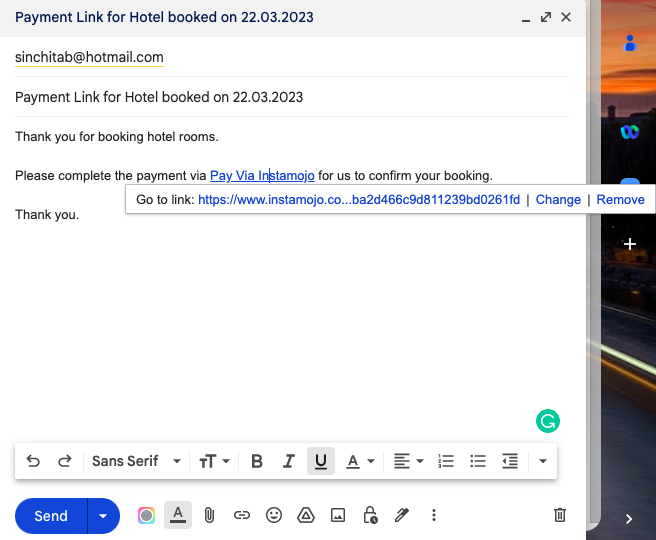Discard draft with the trash icon
This screenshot has width=656, height=540.
[x=560, y=516]
